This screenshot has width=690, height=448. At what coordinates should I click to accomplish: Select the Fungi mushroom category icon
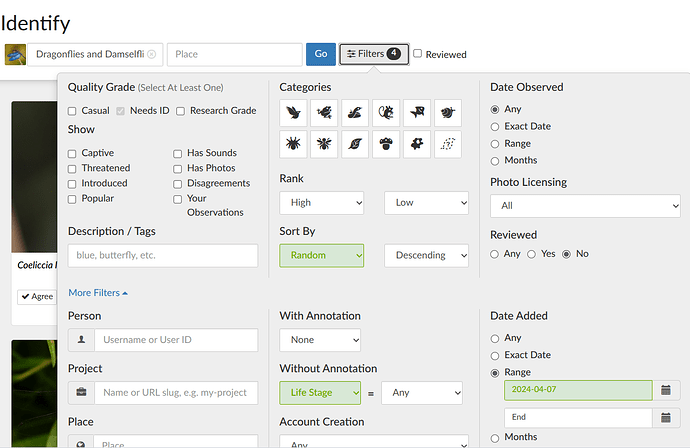[x=386, y=145]
